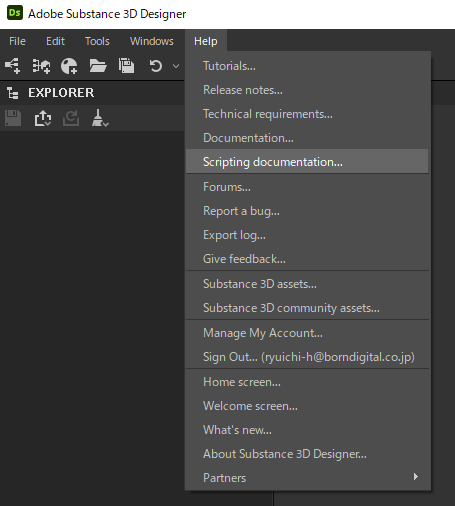Select Release notes... menu entry

pyautogui.click(x=307, y=90)
